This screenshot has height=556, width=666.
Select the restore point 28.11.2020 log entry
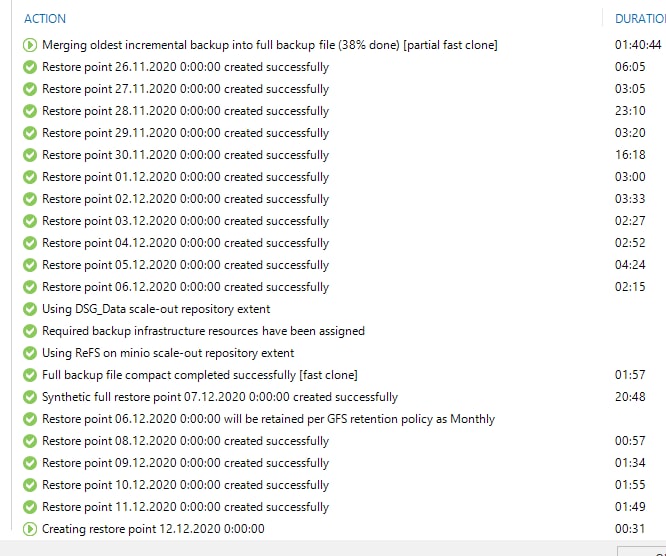[185, 111]
